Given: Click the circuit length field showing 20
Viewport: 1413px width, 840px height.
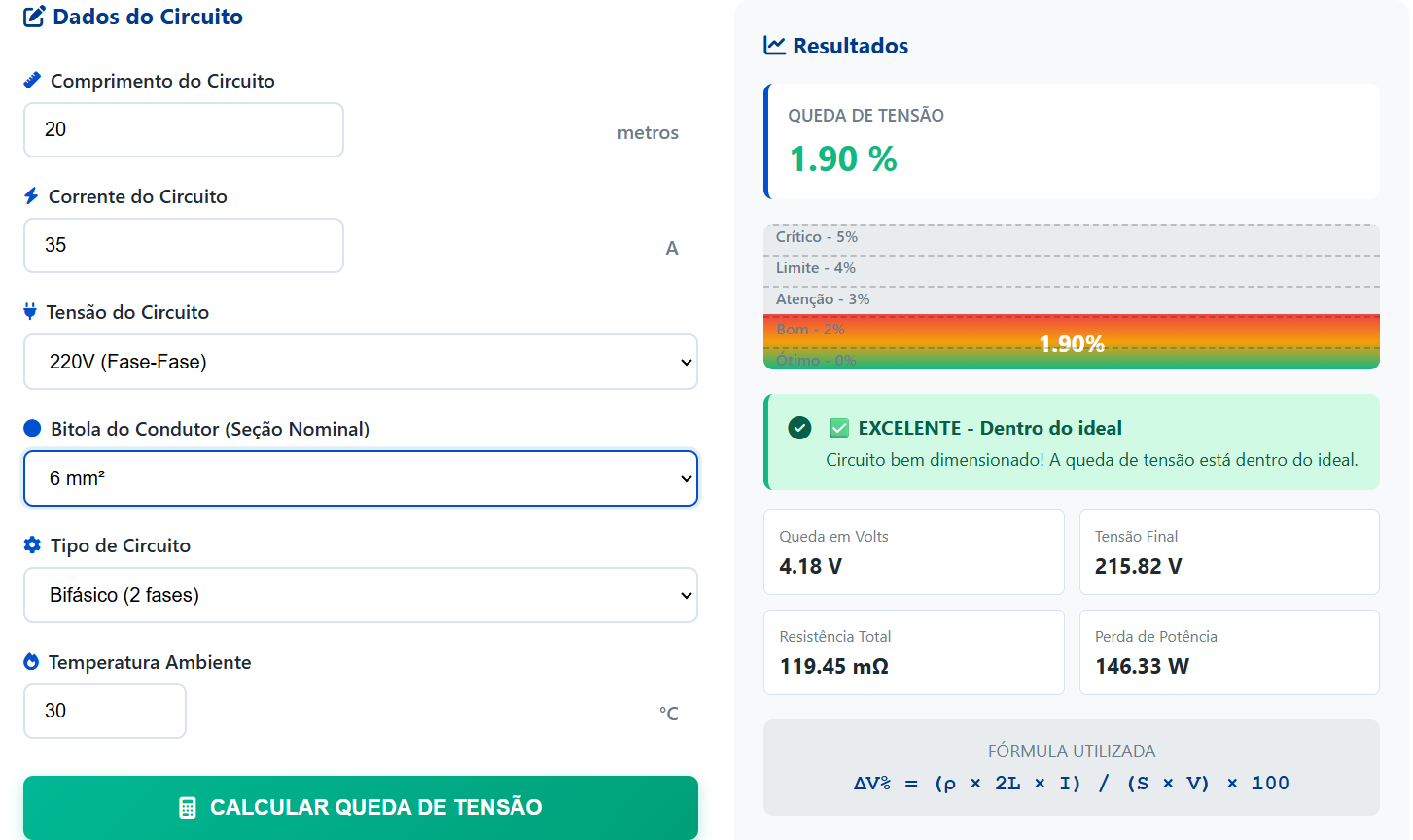Looking at the screenshot, I should point(184,129).
